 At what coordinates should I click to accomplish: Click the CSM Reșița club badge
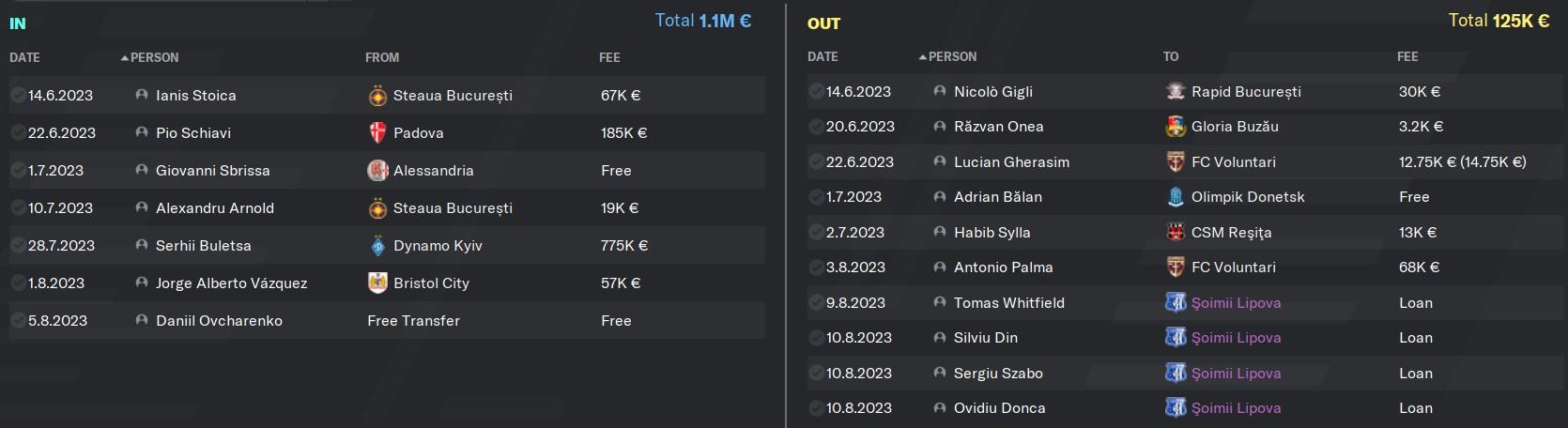pyautogui.click(x=1176, y=233)
